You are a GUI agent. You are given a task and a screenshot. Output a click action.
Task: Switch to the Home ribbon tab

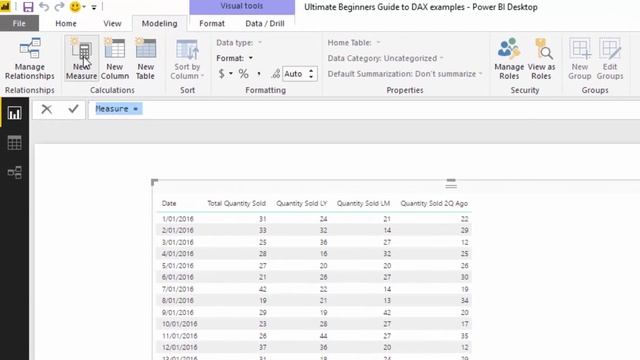tap(66, 23)
